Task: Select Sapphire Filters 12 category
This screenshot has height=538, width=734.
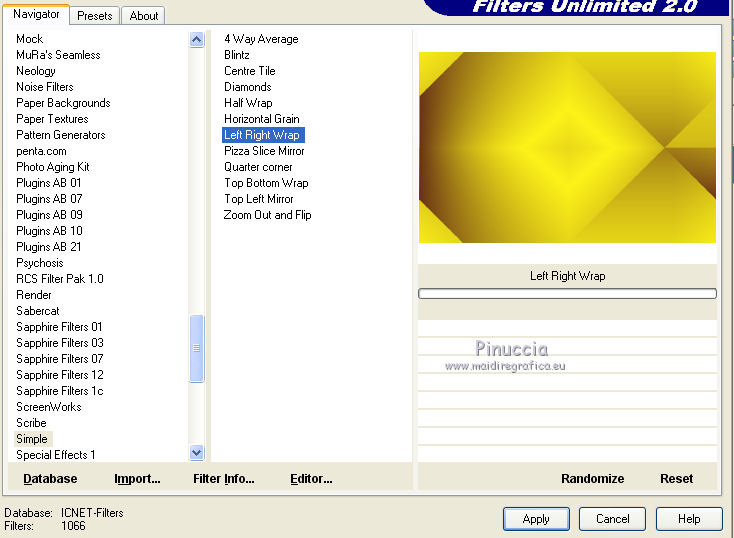Action: (x=59, y=375)
